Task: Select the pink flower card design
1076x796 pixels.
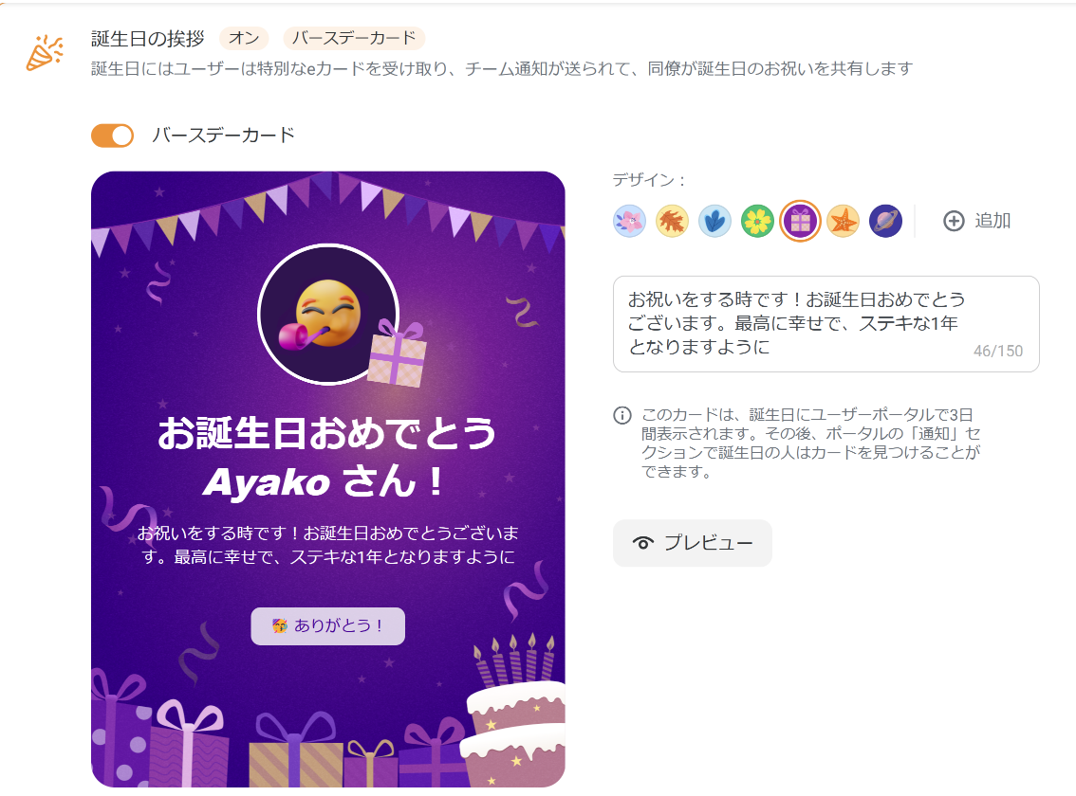Action: click(629, 221)
